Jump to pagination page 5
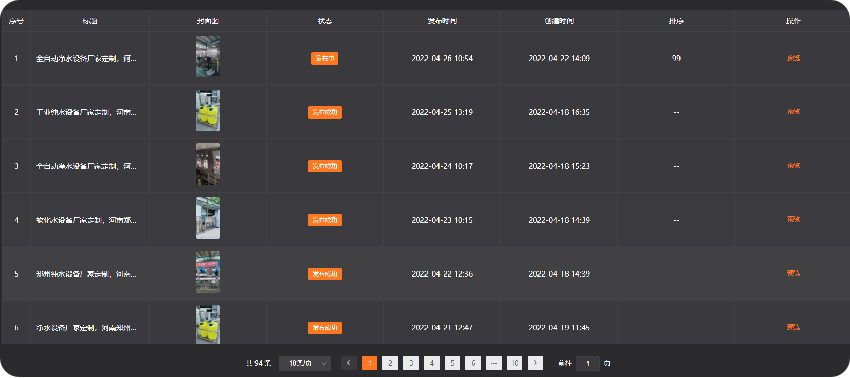Viewport: 850px width, 378px height. (x=452, y=363)
